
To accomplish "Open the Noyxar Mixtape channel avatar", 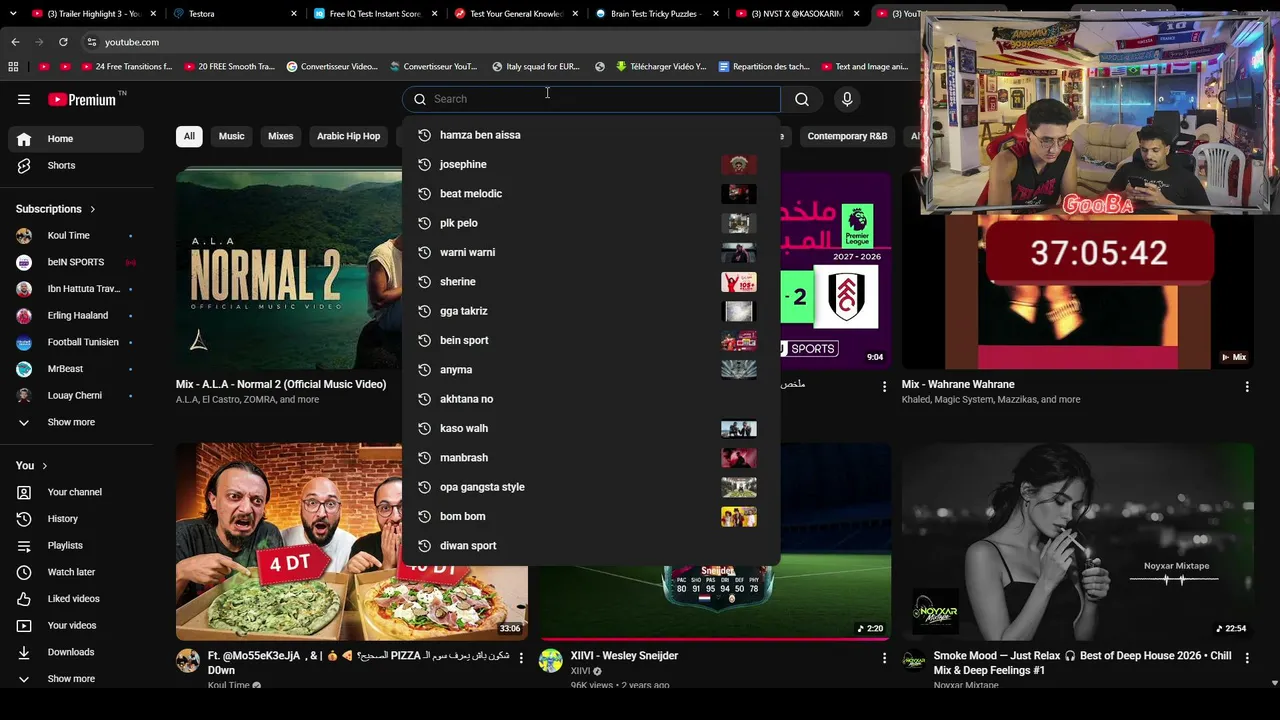I will click(914, 660).
